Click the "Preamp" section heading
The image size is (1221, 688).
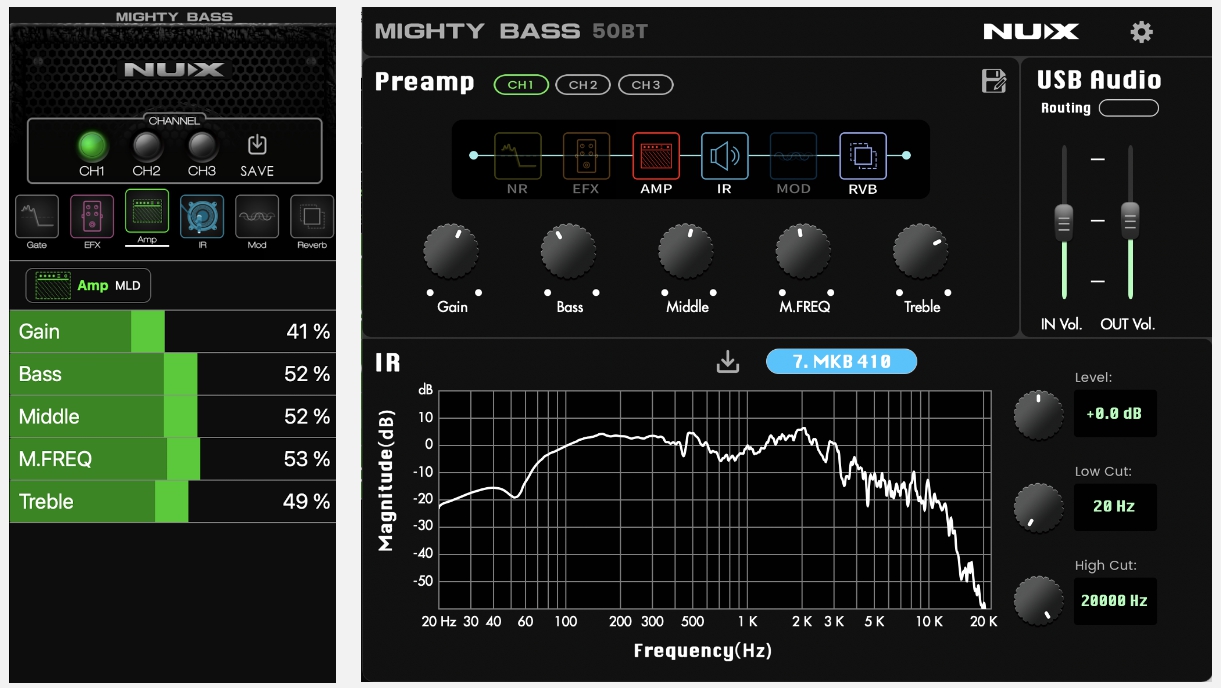click(x=425, y=82)
